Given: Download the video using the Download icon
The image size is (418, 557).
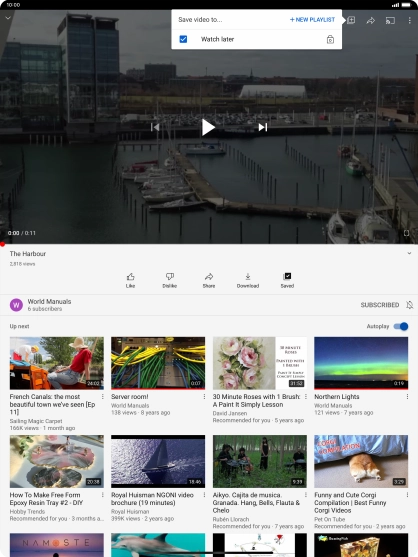Looking at the screenshot, I should (x=248, y=276).
